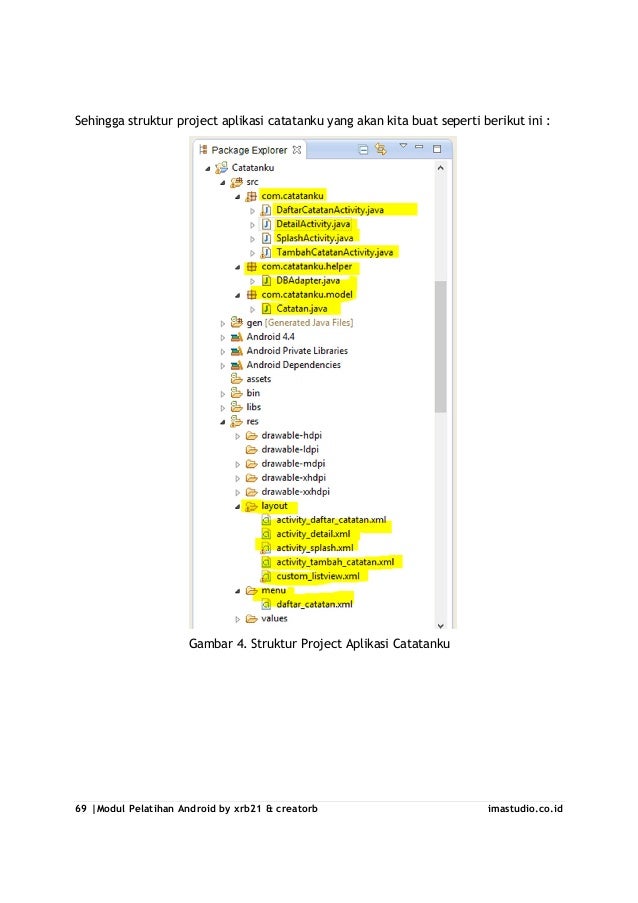Expand the drawable-hdpi folder node

point(237,437)
